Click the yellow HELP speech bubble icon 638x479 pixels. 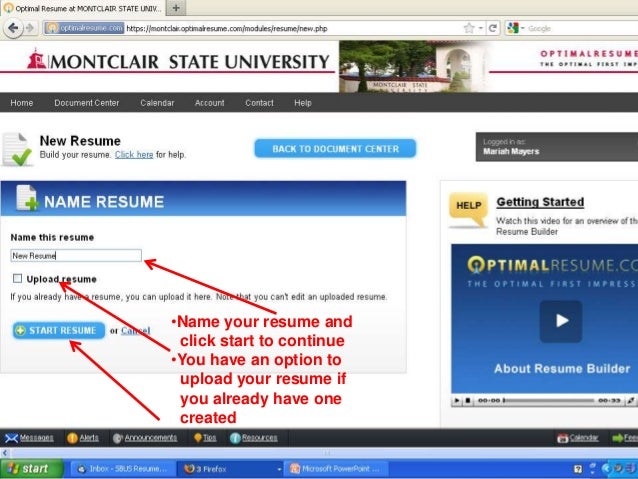tap(468, 210)
